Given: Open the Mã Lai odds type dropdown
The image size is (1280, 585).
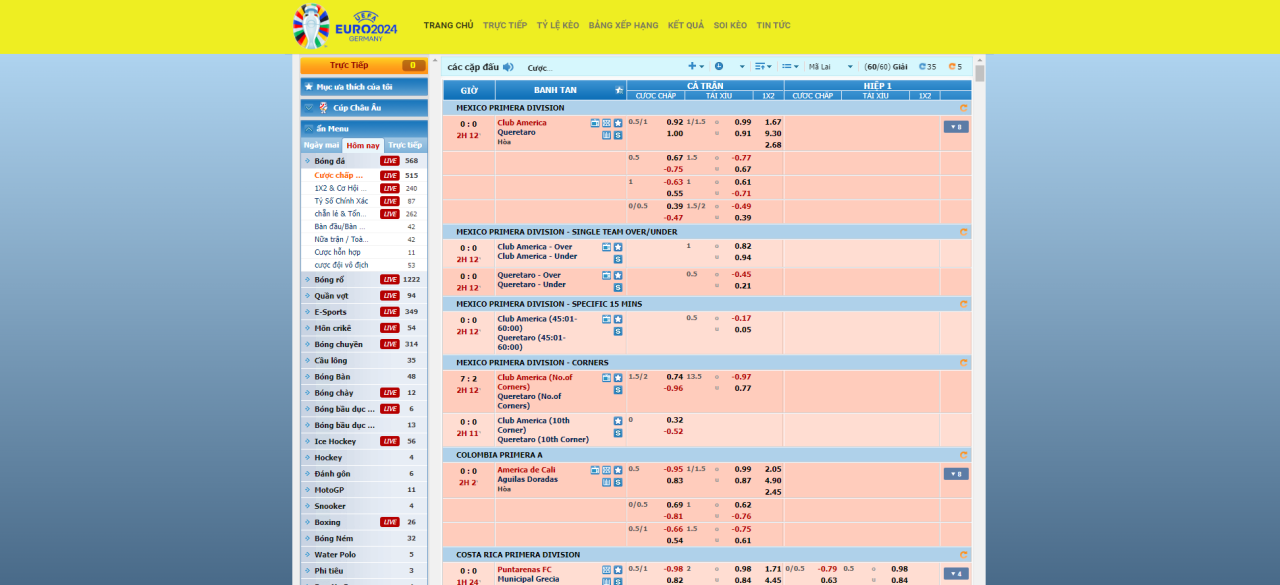Looking at the screenshot, I should (x=831, y=67).
